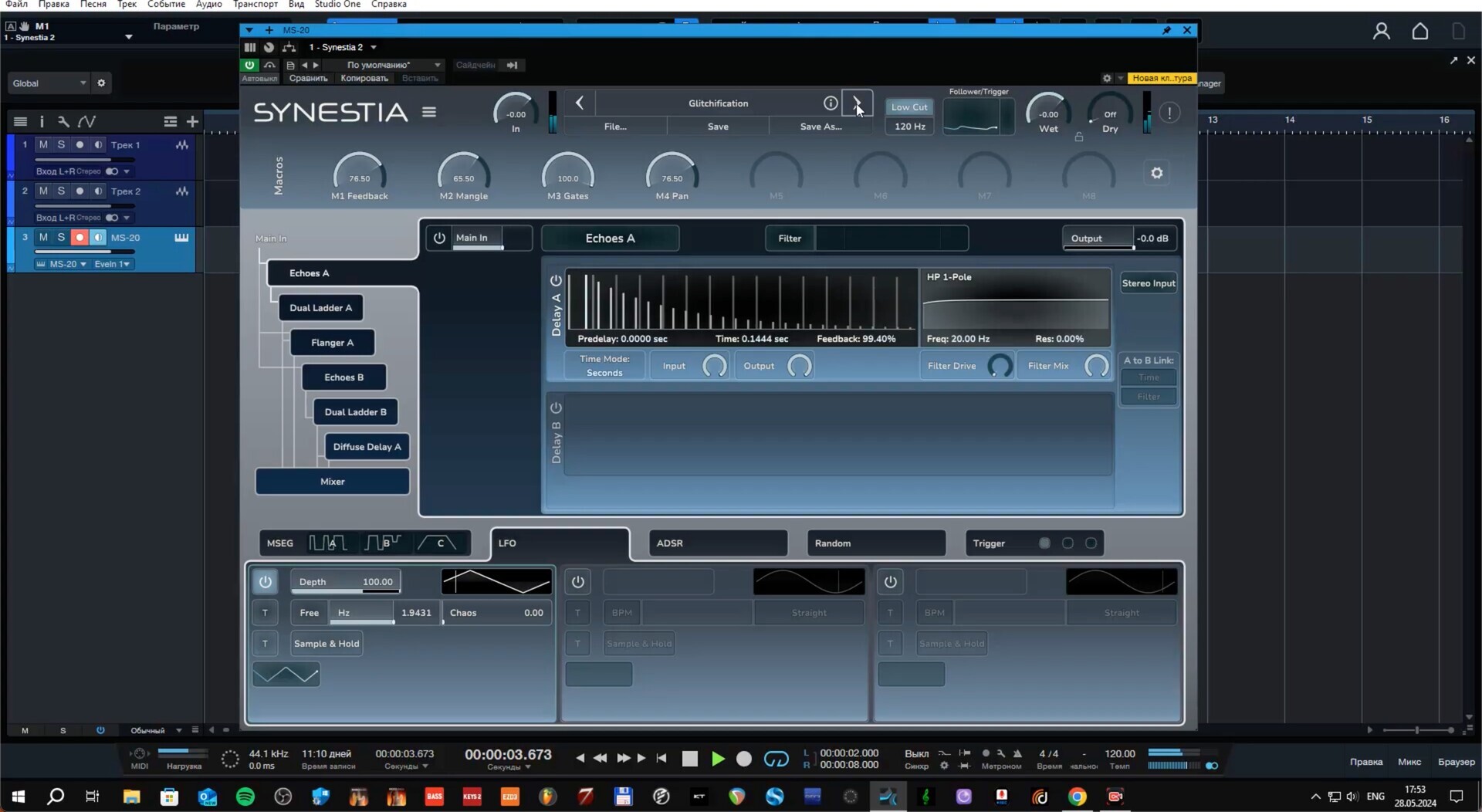This screenshot has width=1482, height=812.
Task: Toggle loop playback icon
Action: point(776,759)
